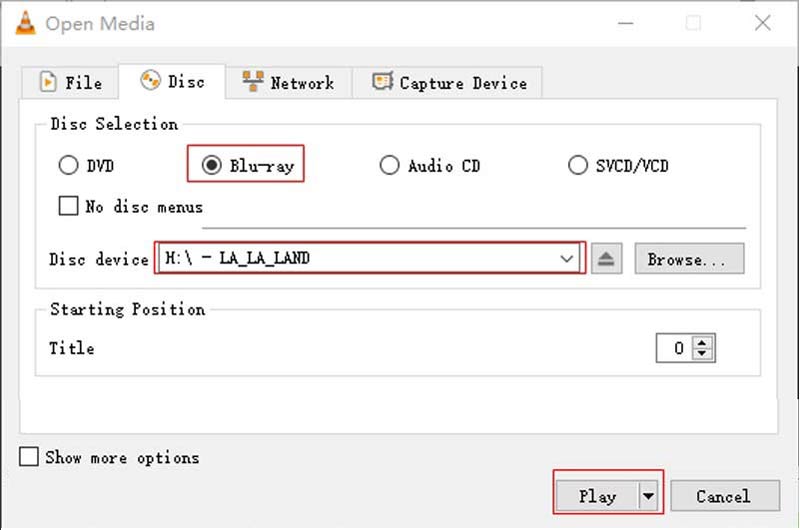Click the Browse... button
This screenshot has width=800, height=530.
coord(689,259)
